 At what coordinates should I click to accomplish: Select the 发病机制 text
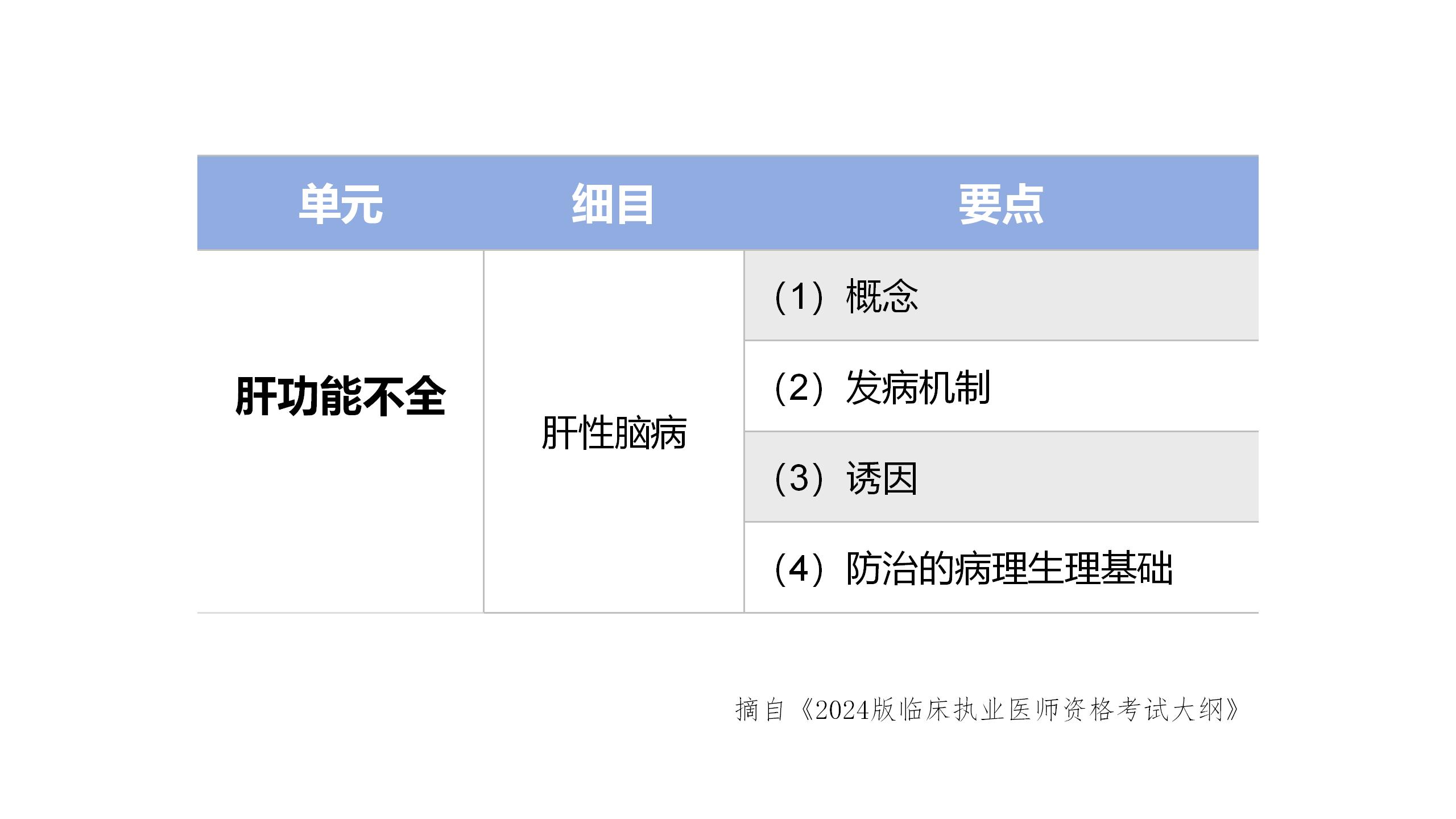tap(918, 387)
